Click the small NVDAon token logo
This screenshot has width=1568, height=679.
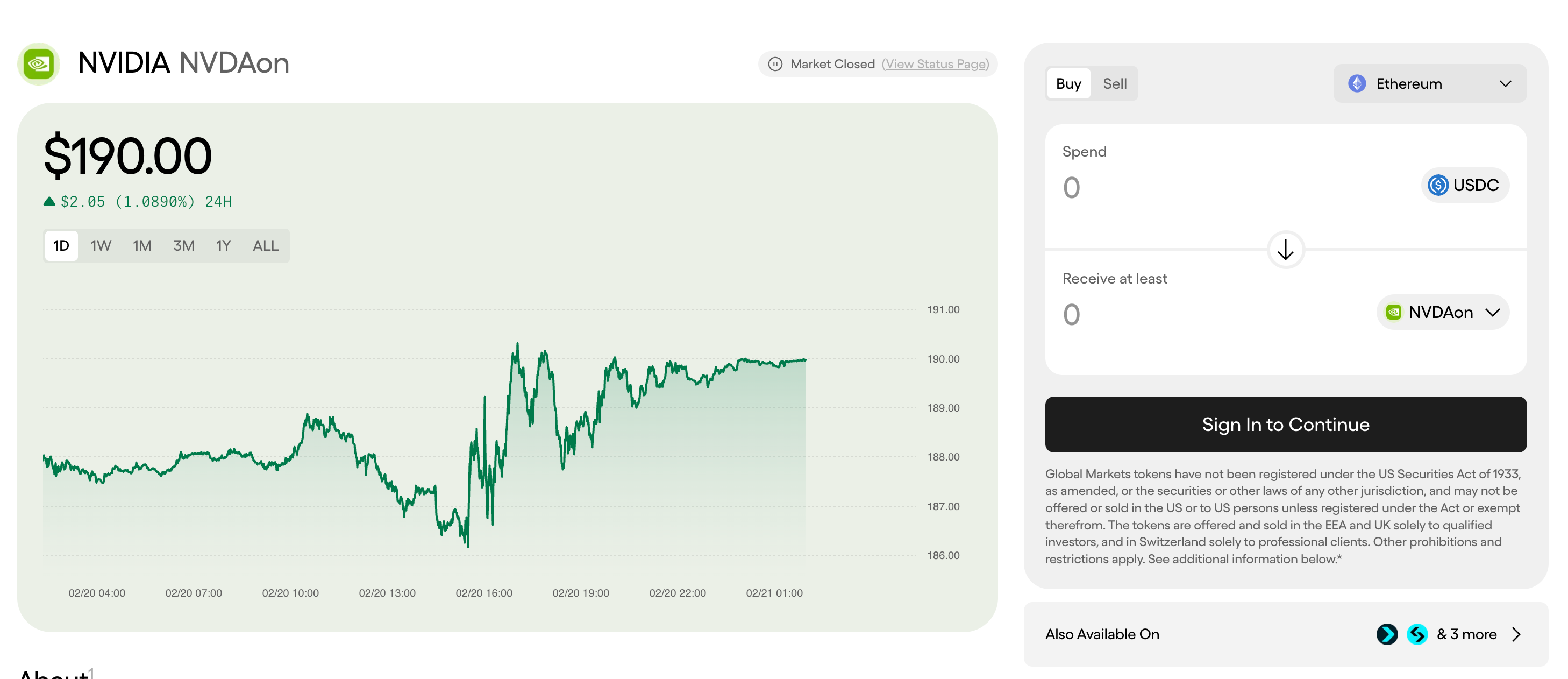click(1393, 312)
